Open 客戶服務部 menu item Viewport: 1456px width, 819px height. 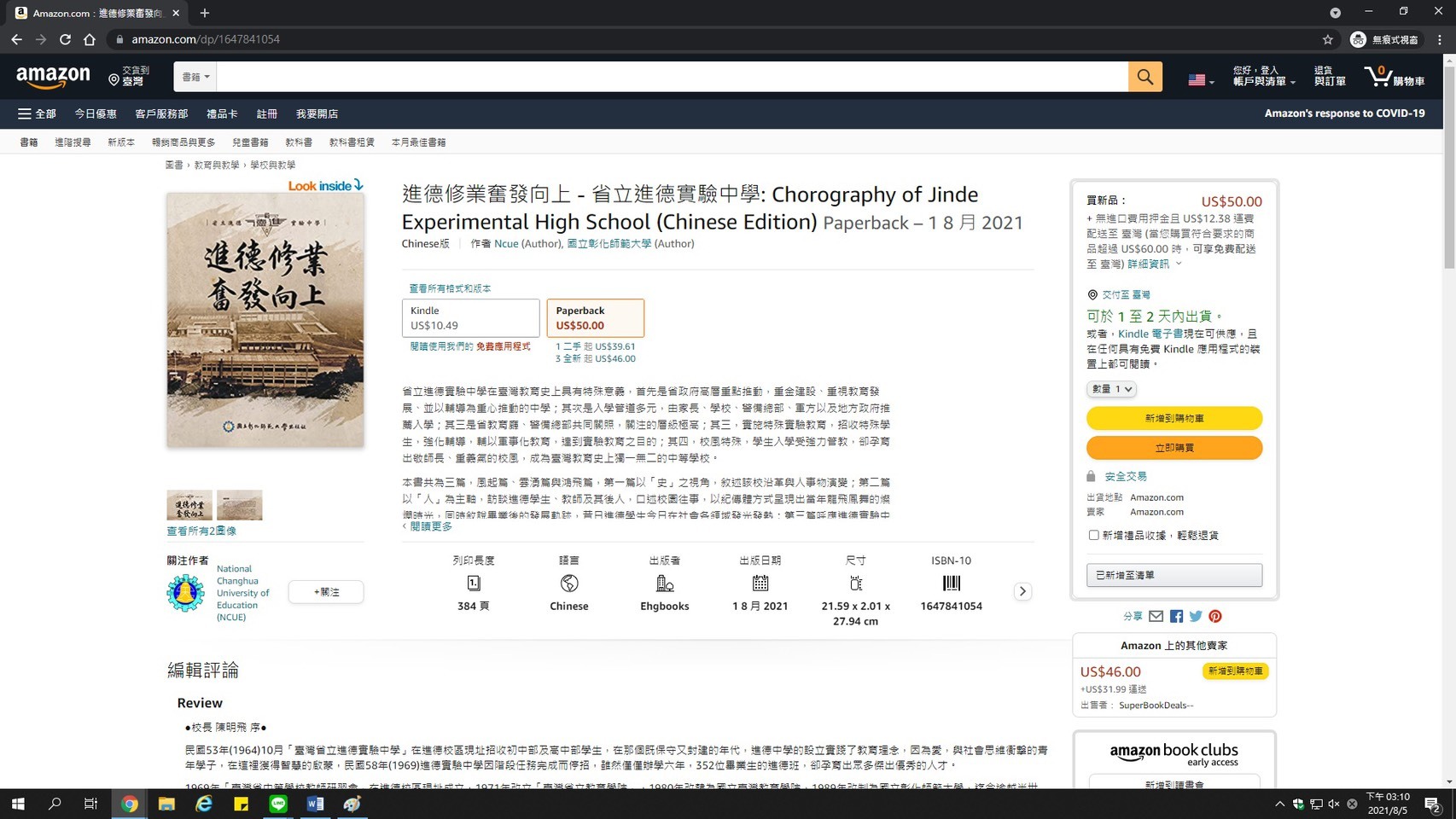[x=161, y=113]
